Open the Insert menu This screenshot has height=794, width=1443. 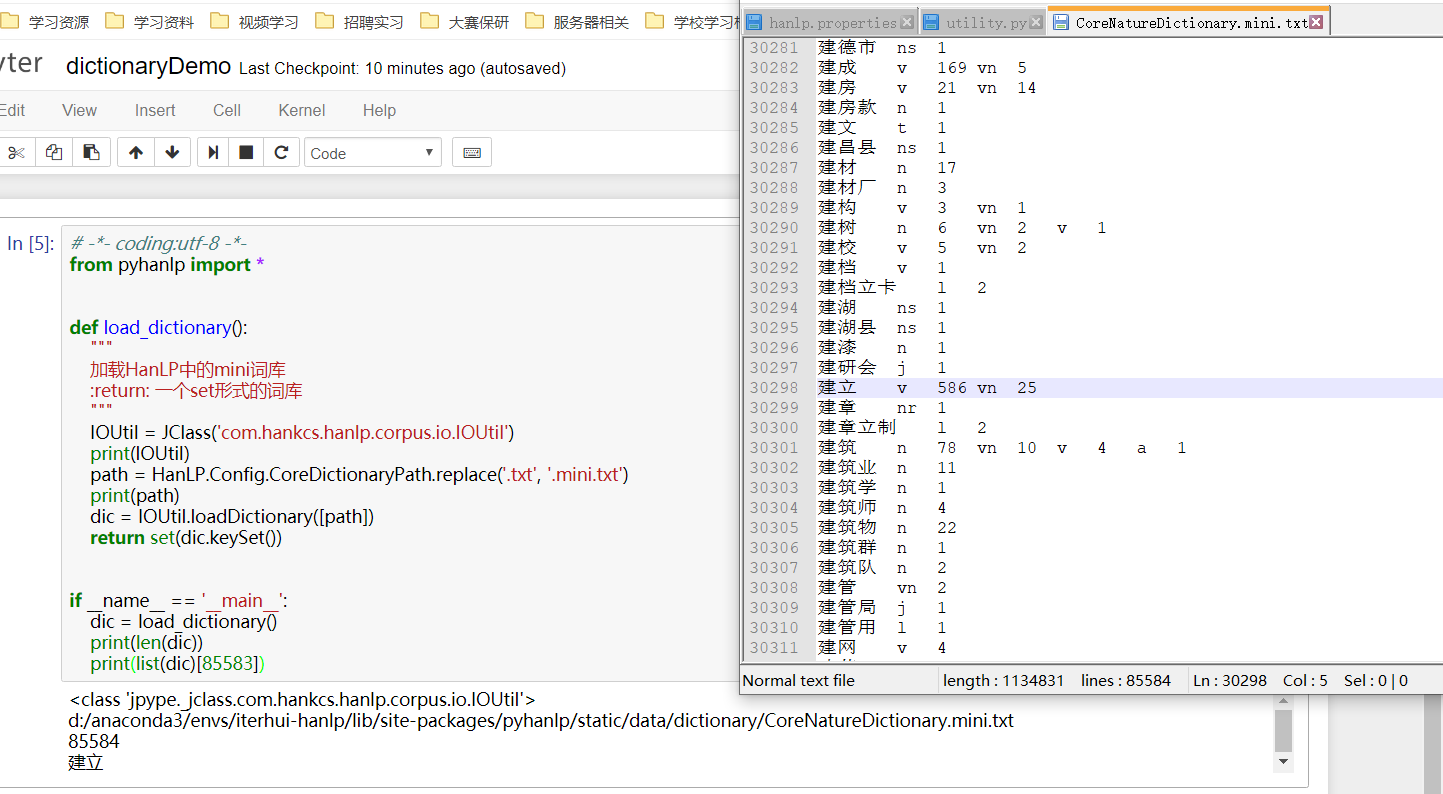tap(155, 111)
